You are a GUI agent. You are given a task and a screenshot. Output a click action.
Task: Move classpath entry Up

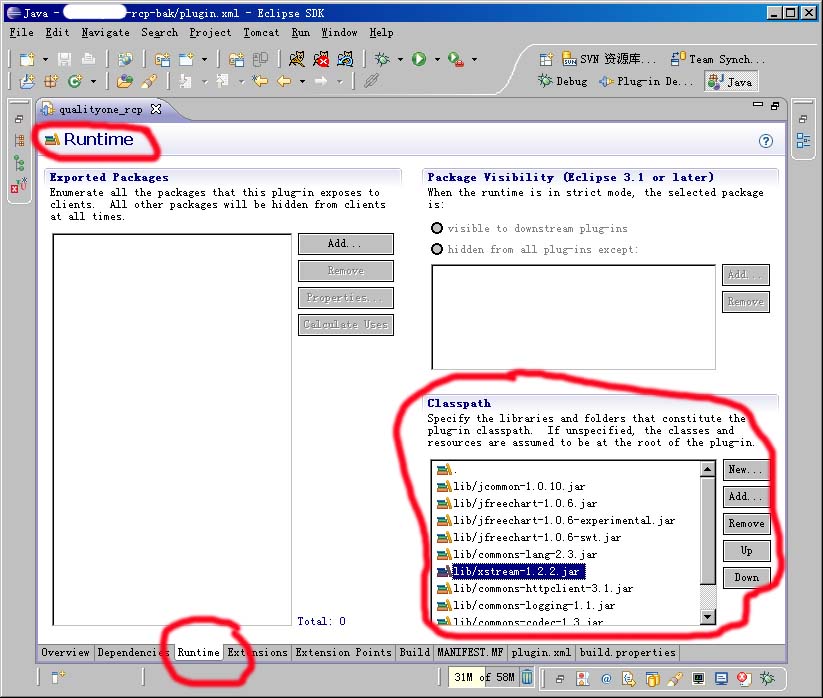click(x=746, y=551)
